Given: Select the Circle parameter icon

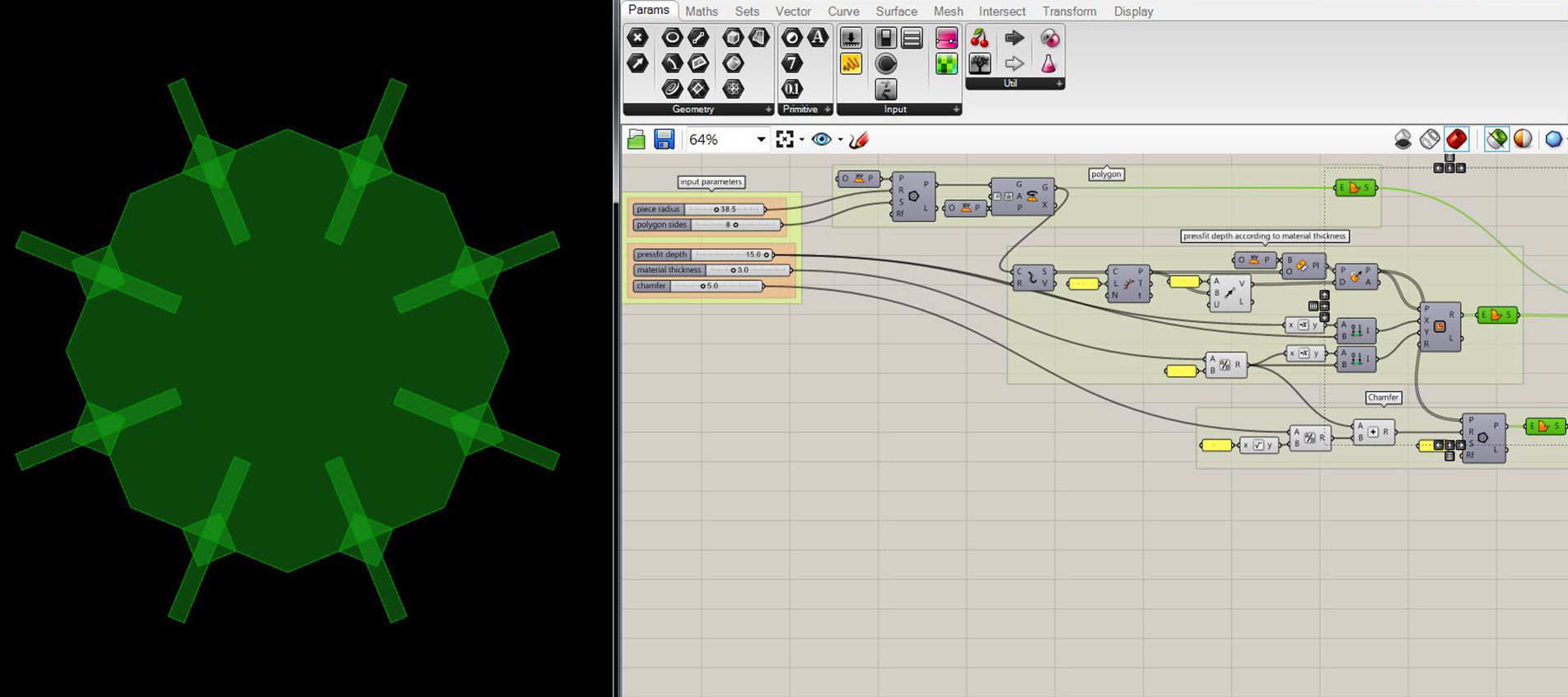Looking at the screenshot, I should [x=672, y=37].
